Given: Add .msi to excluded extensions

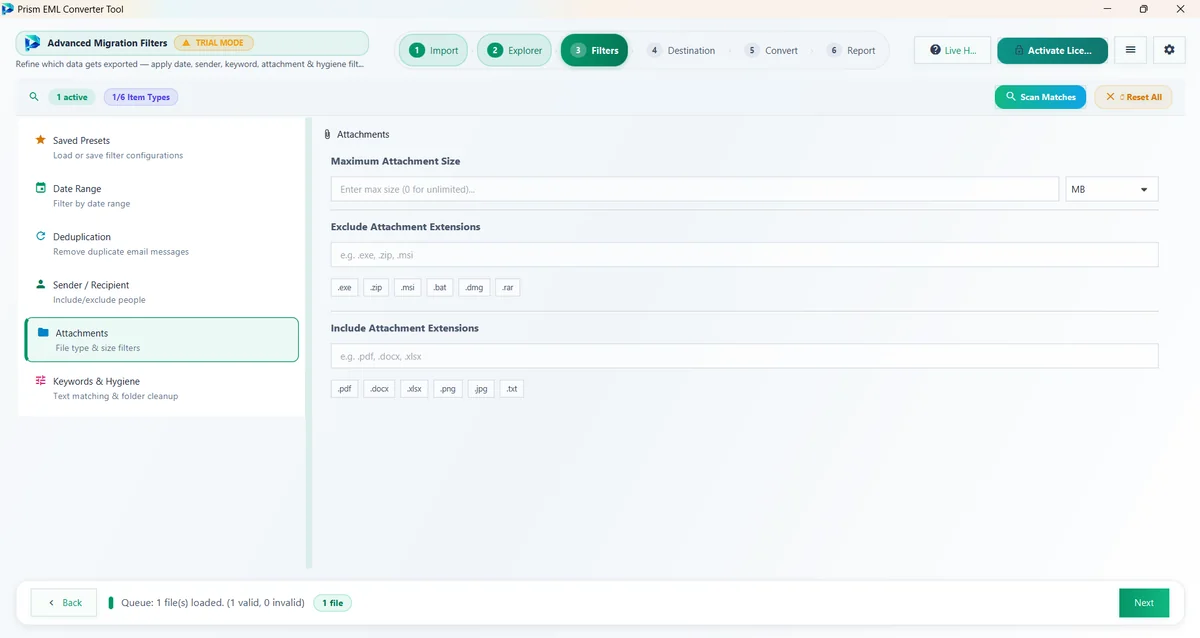Looking at the screenshot, I should click(x=407, y=287).
